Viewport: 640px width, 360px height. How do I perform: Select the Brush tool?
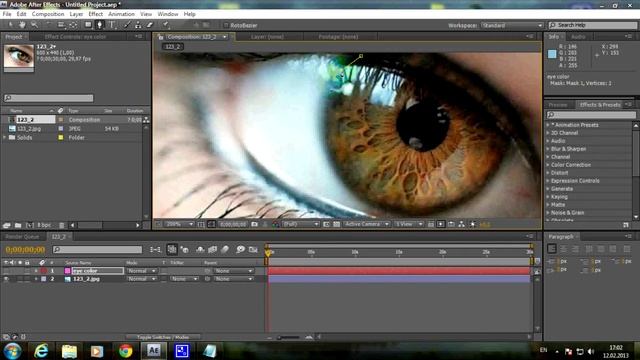point(127,25)
